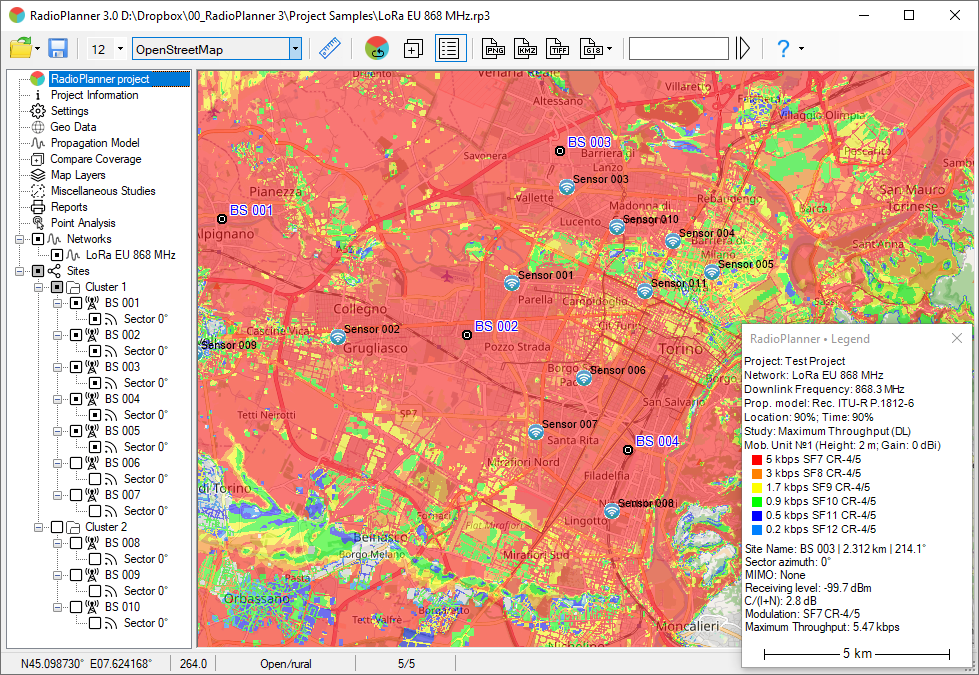Export the coverage as KMZ
The image size is (979, 675).
pyautogui.click(x=526, y=48)
